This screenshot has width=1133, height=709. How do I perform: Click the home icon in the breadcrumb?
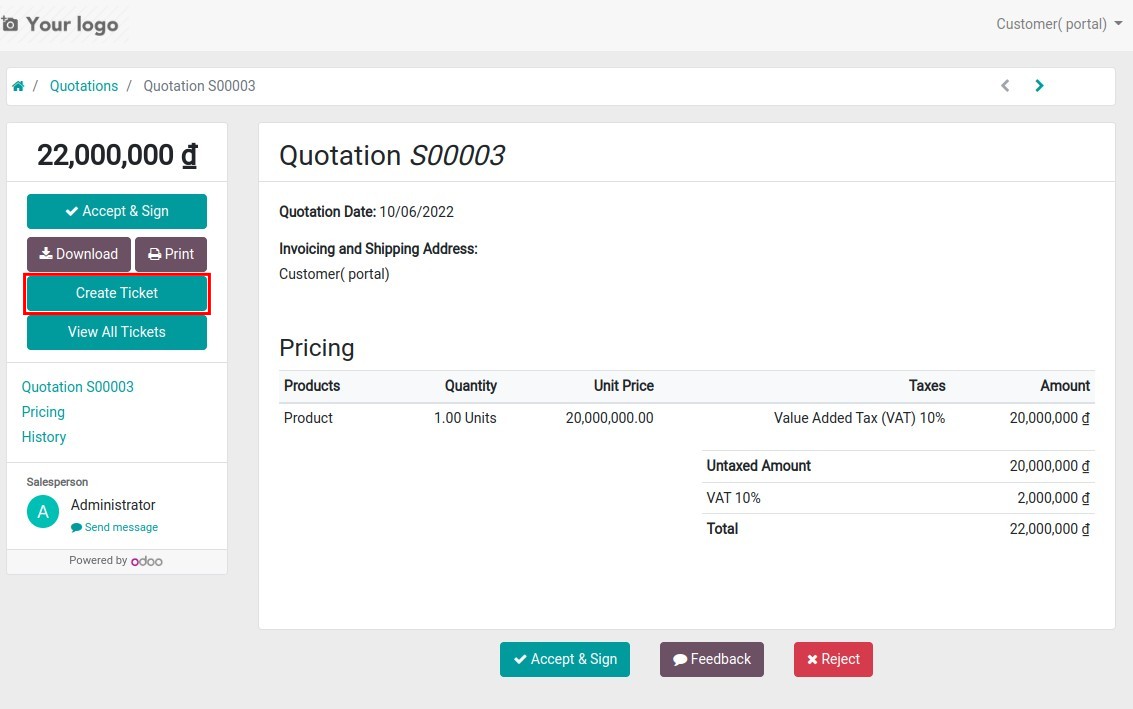[18, 86]
